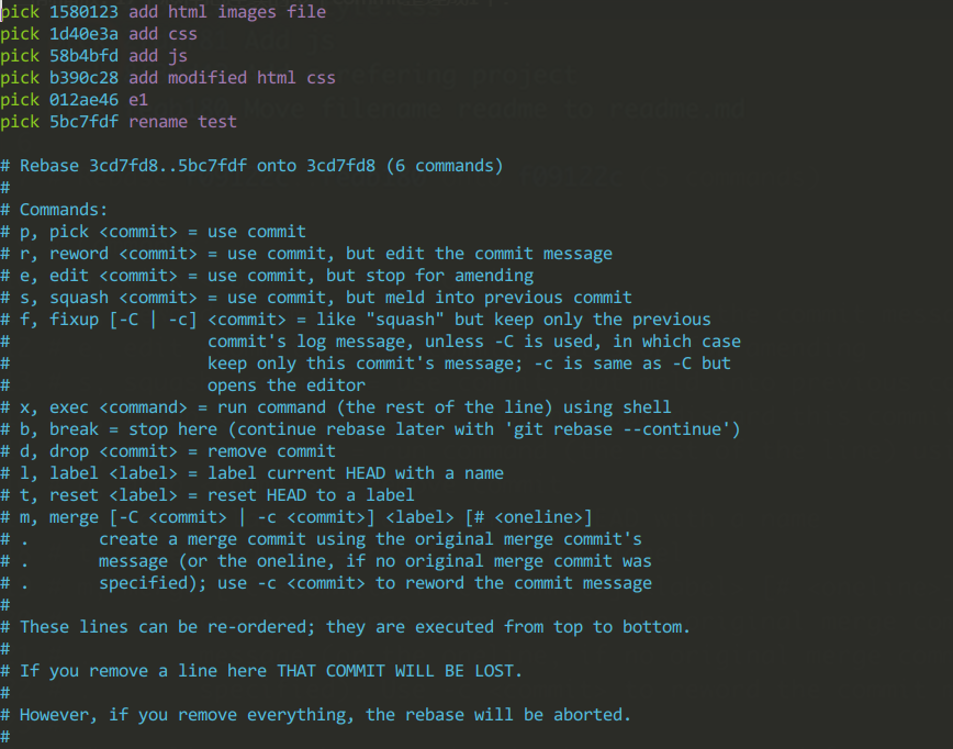Click the 'Commands:' comment heading
Screen dimensions: 953x749
pyautogui.click(x=54, y=210)
